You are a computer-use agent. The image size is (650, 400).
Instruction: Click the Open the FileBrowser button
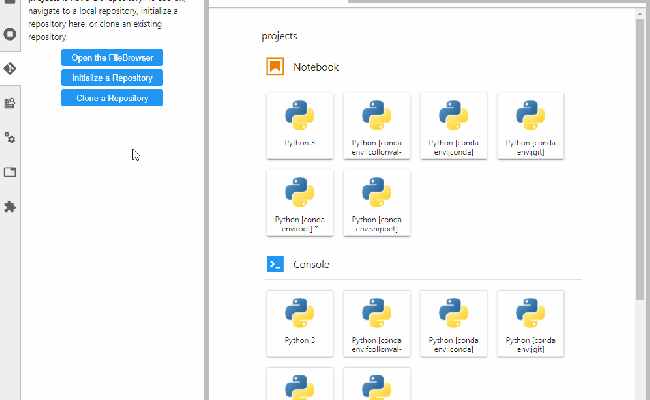[x=112, y=58]
